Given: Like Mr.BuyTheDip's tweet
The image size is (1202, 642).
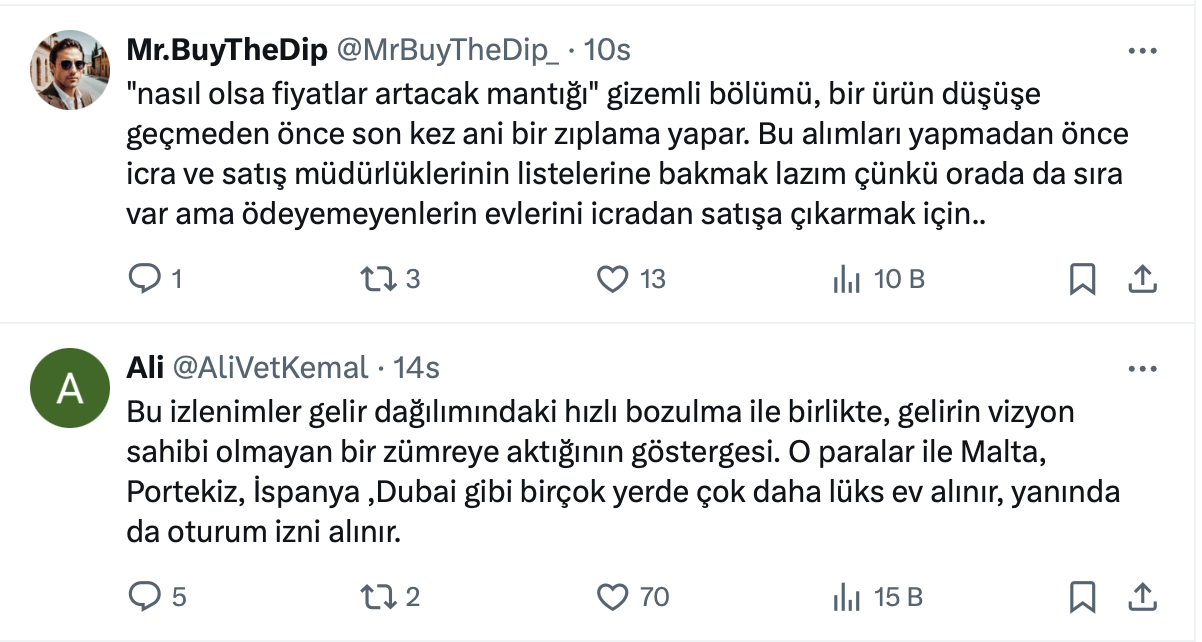Looking at the screenshot, I should [x=611, y=279].
